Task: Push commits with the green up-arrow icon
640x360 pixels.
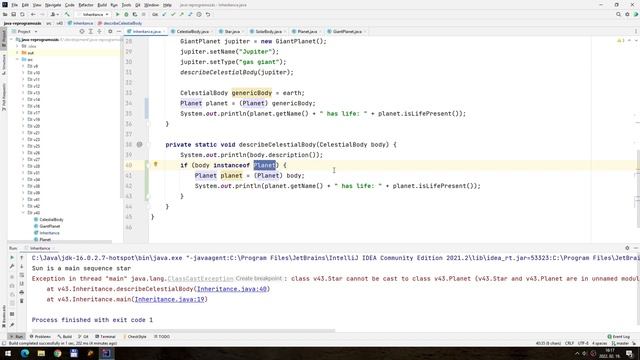Action: pyautogui.click(x=182, y=14)
